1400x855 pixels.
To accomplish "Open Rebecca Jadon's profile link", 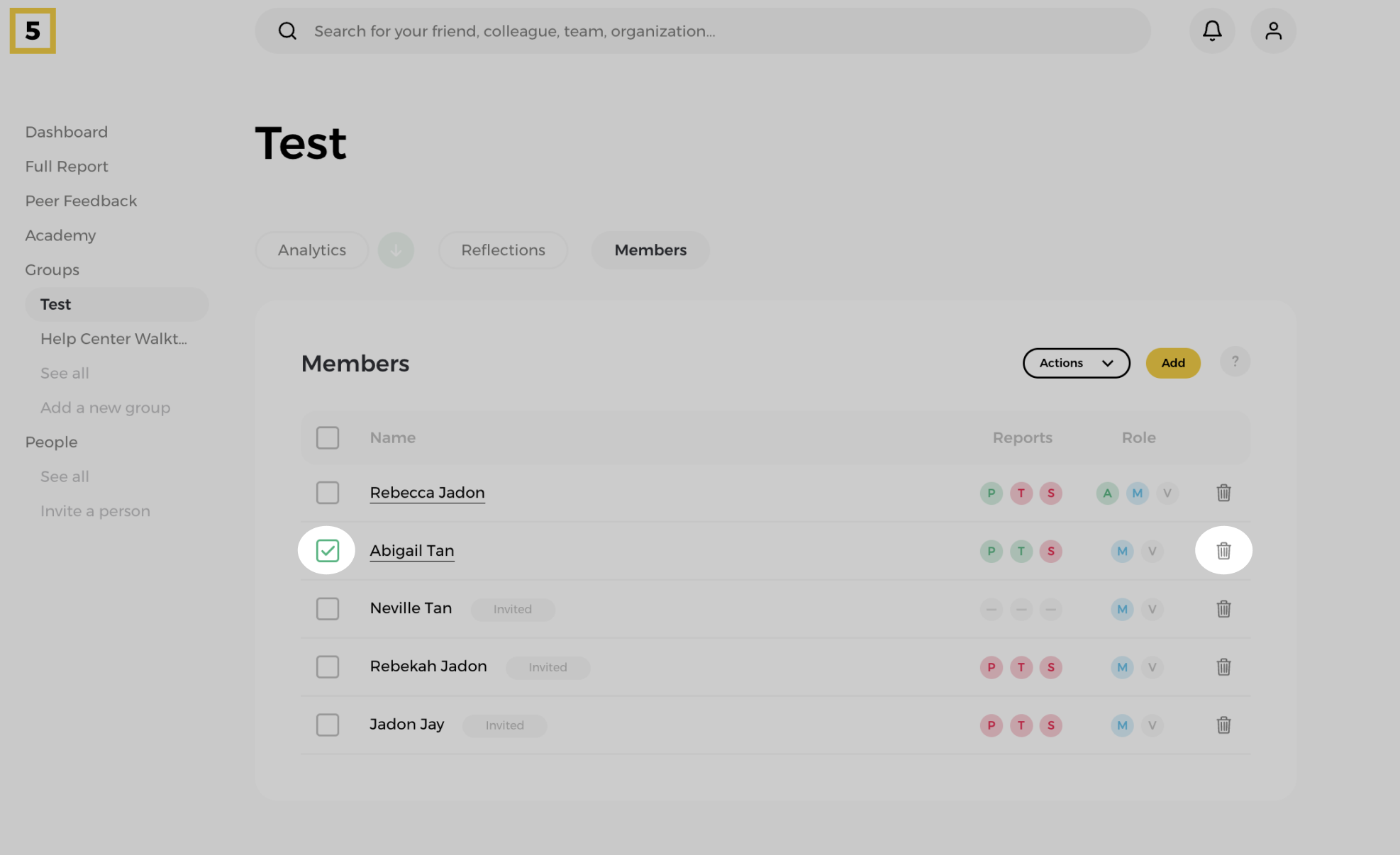I will (427, 493).
